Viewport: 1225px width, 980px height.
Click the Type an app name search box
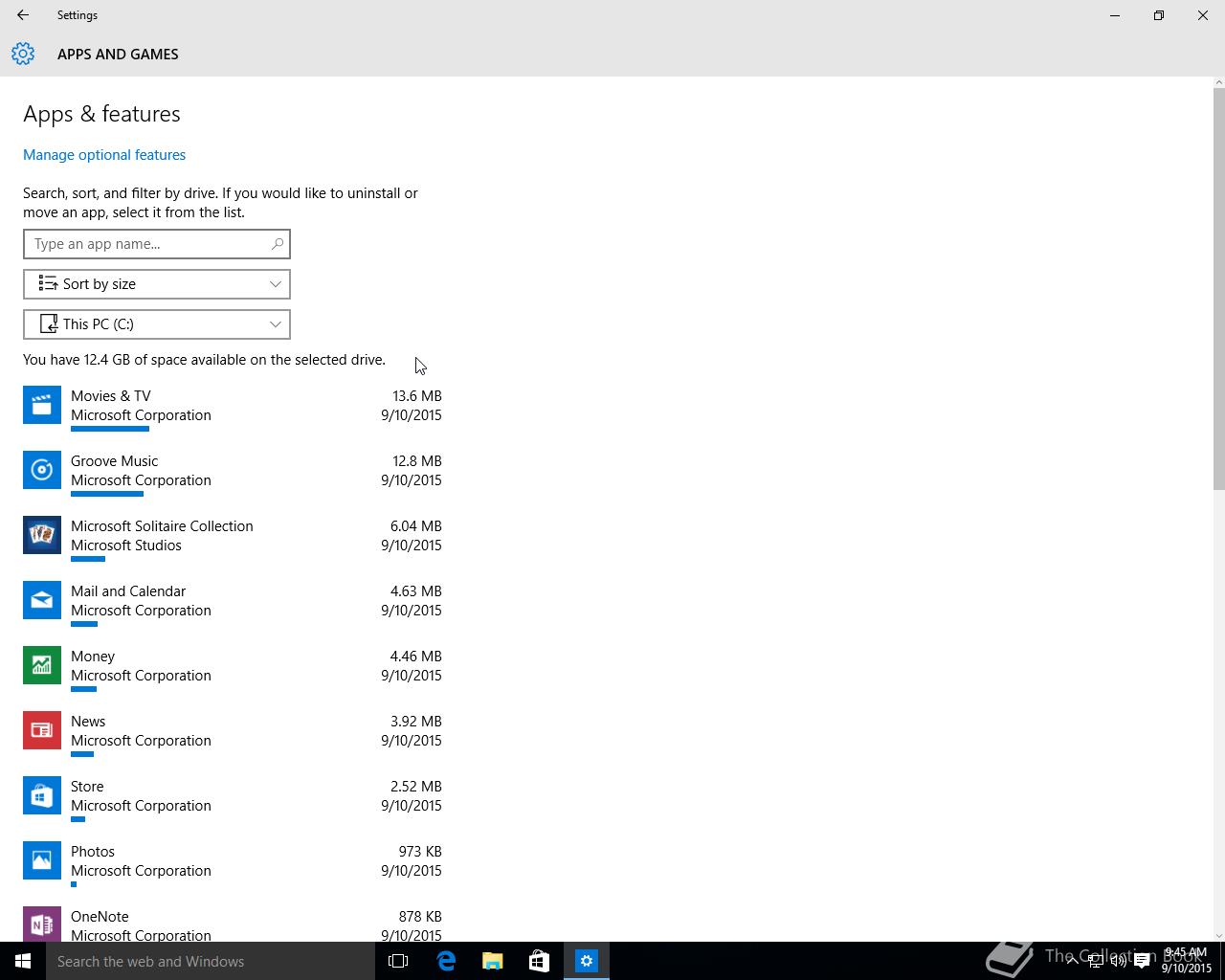(157, 244)
